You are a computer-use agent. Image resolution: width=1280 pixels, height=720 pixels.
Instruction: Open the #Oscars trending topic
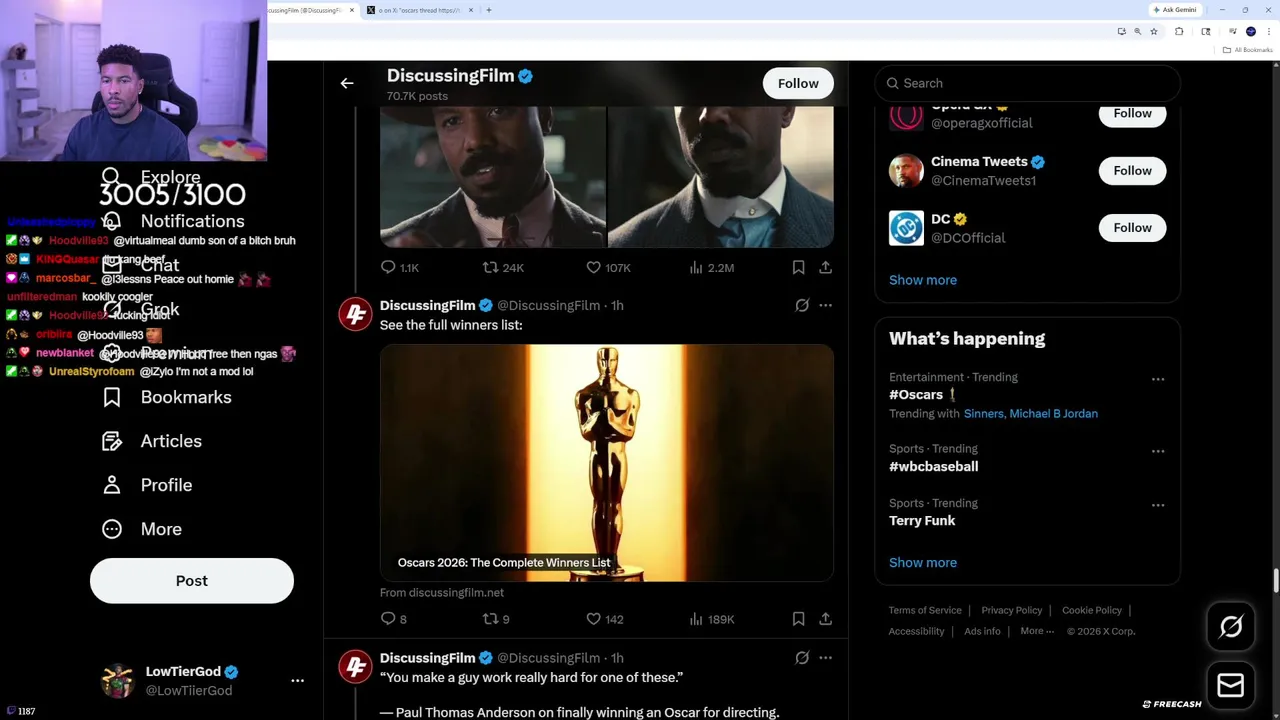click(916, 395)
